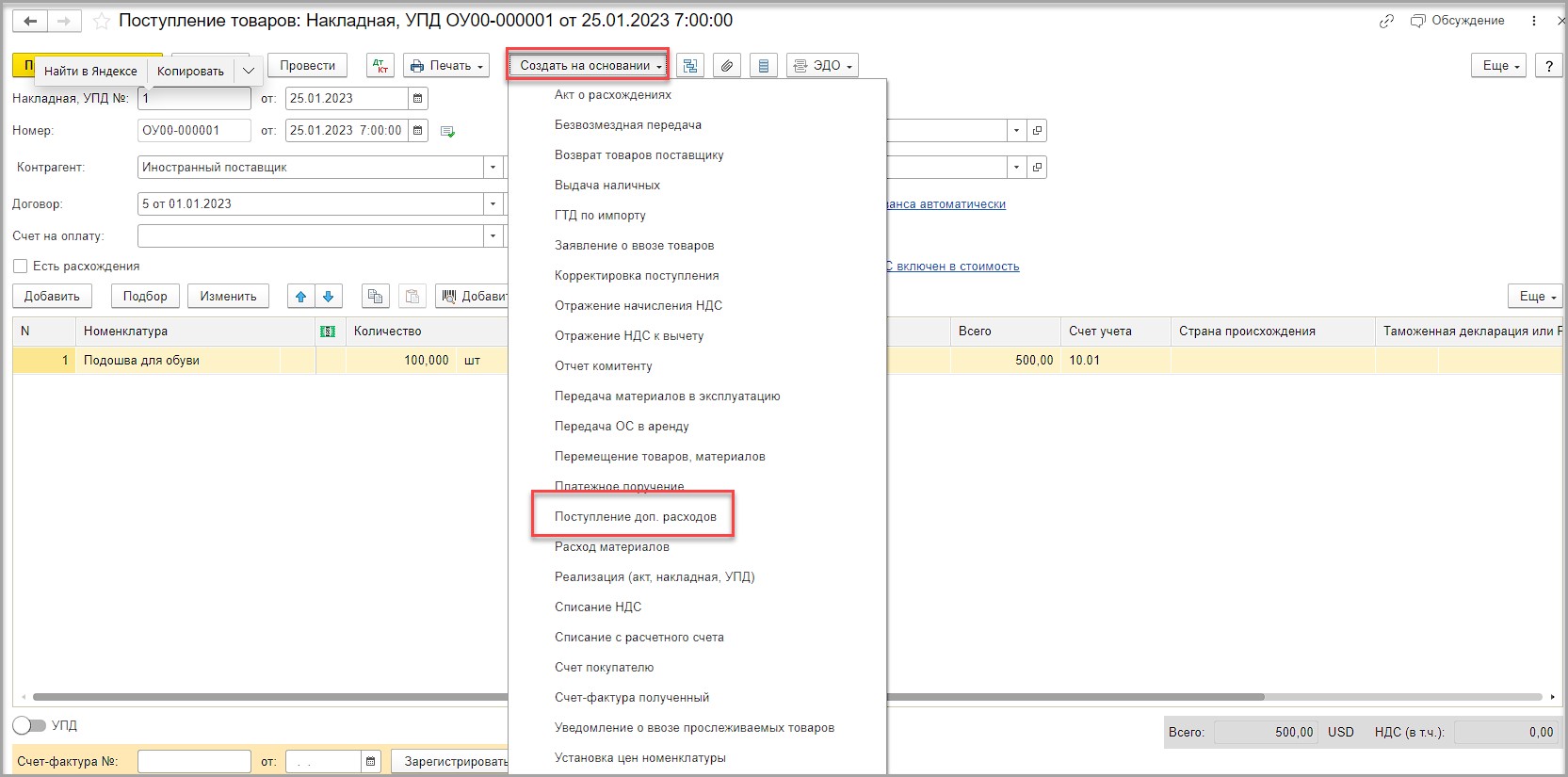Select ГТД по импорту
Image resolution: width=1568 pixels, height=777 pixels.
(600, 215)
